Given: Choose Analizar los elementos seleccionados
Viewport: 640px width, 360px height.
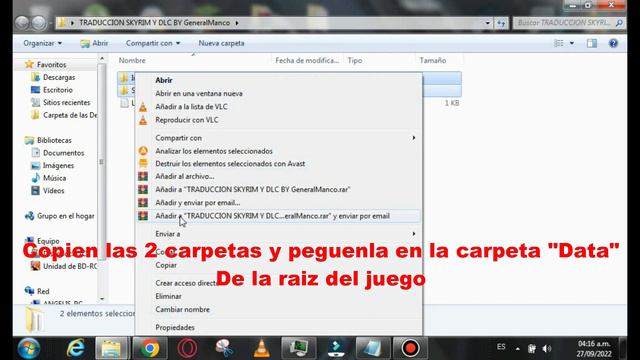Looking at the screenshot, I should pos(214,151).
